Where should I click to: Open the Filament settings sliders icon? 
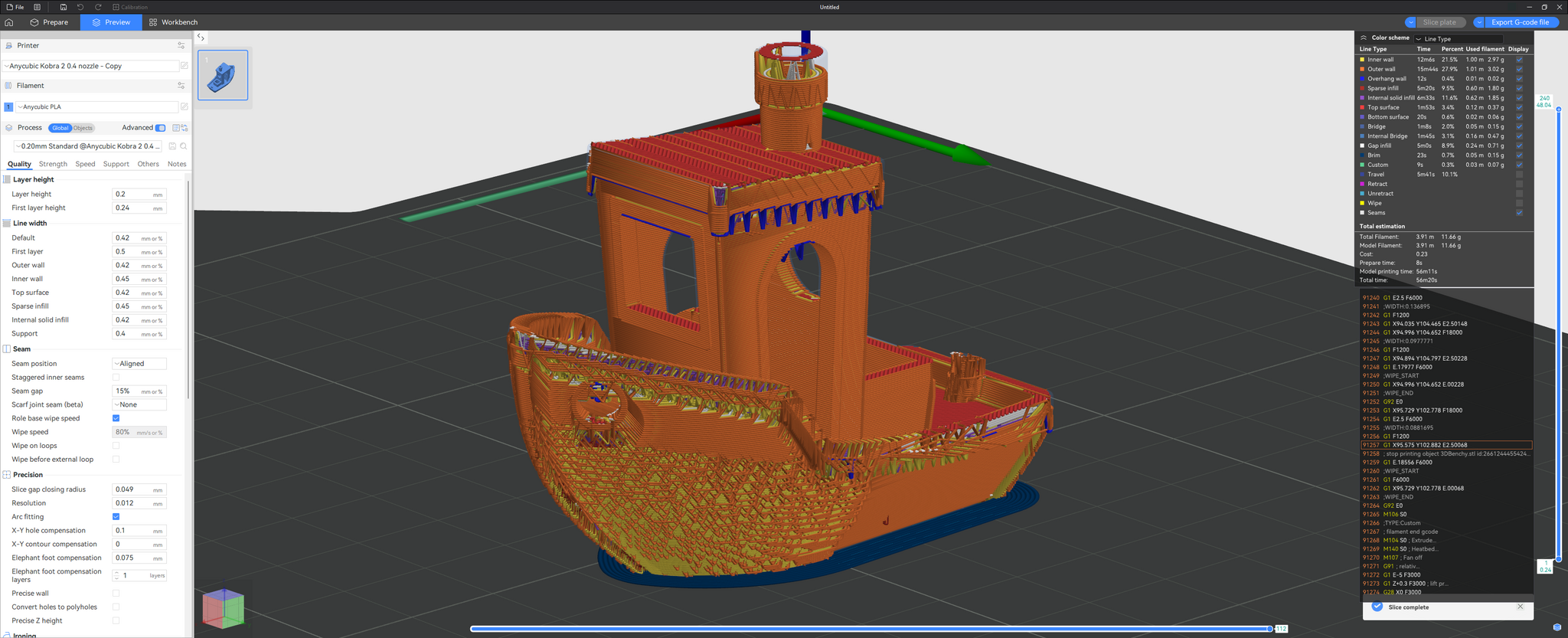pos(181,86)
